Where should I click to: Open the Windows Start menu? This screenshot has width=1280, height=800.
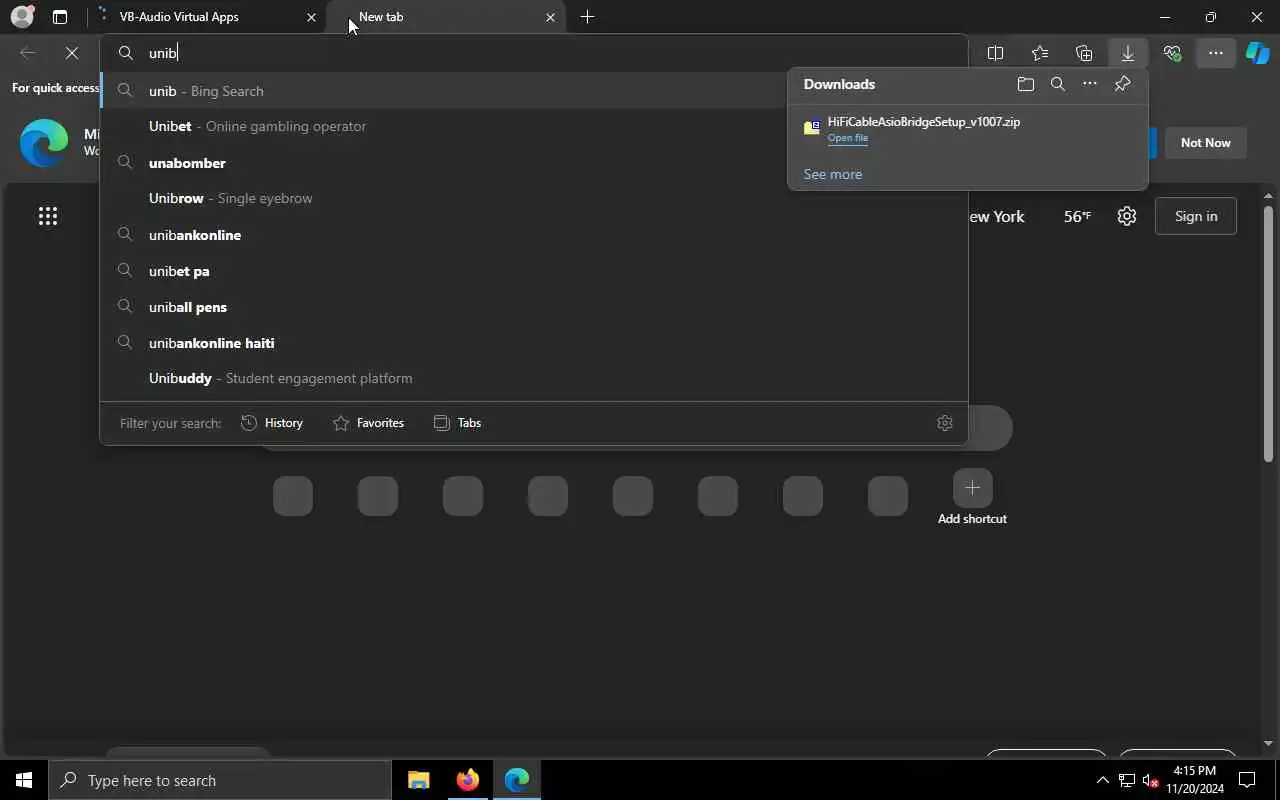(24, 780)
